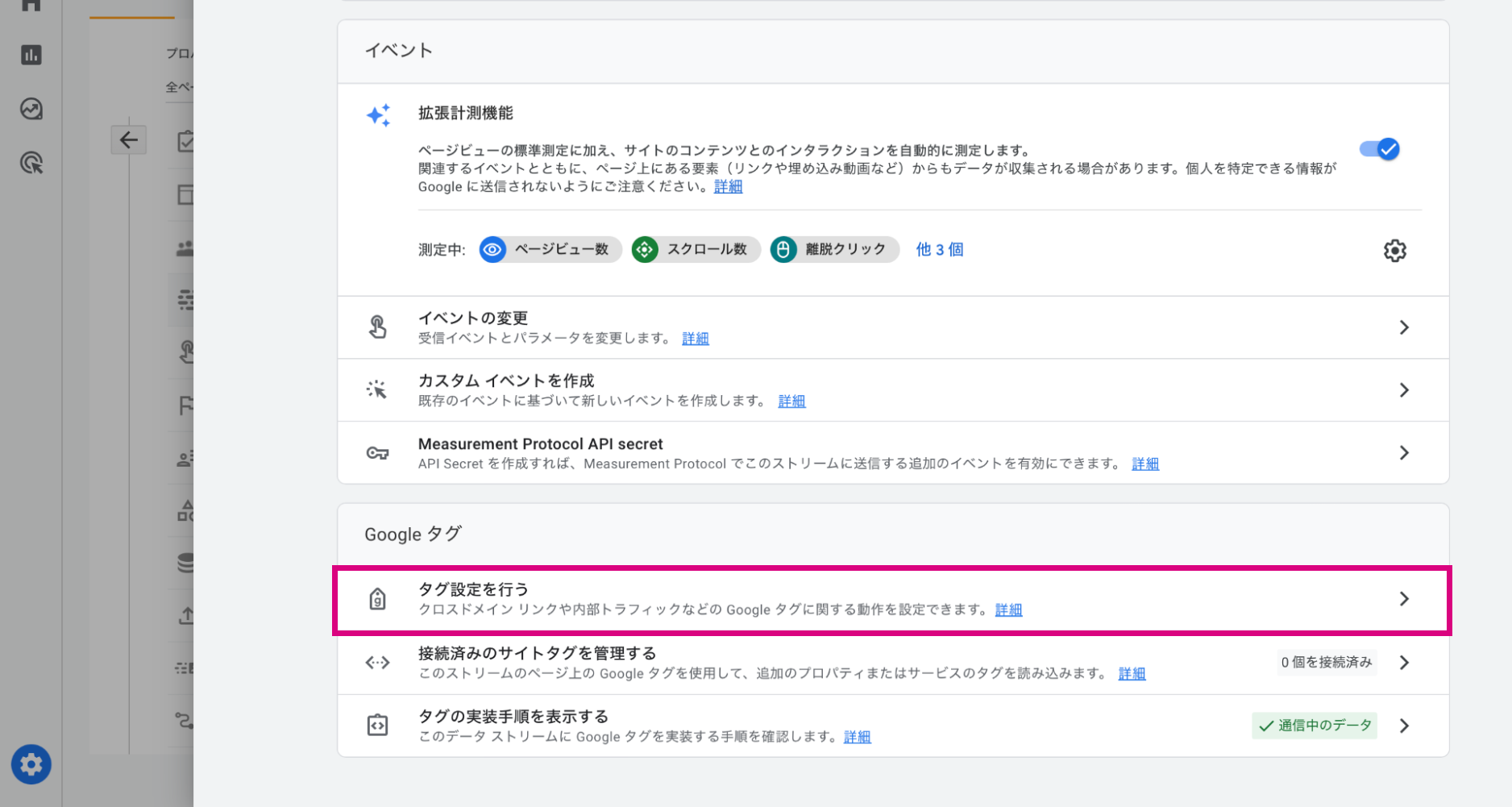Image resolution: width=1512 pixels, height=807 pixels.
Task: Open the タグ設定を行う item
Action: (x=892, y=600)
